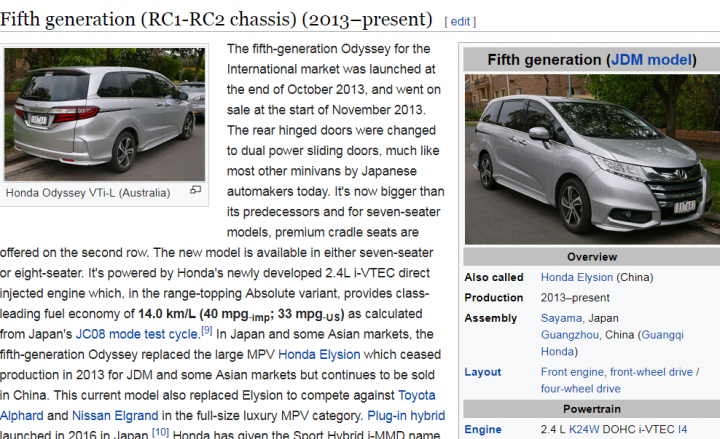Open the four-wheel drive link
The width and height of the screenshot is (720, 439).
coord(580,388)
